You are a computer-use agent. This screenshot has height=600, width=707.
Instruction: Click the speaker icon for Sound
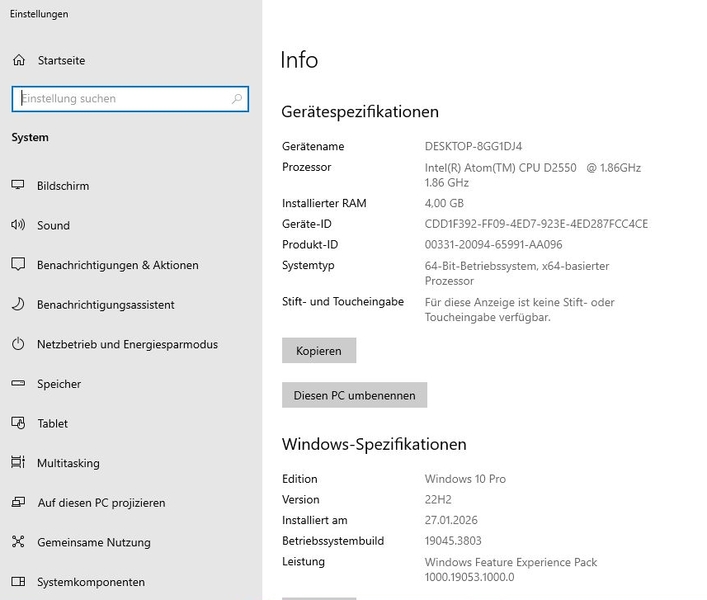click(x=18, y=226)
